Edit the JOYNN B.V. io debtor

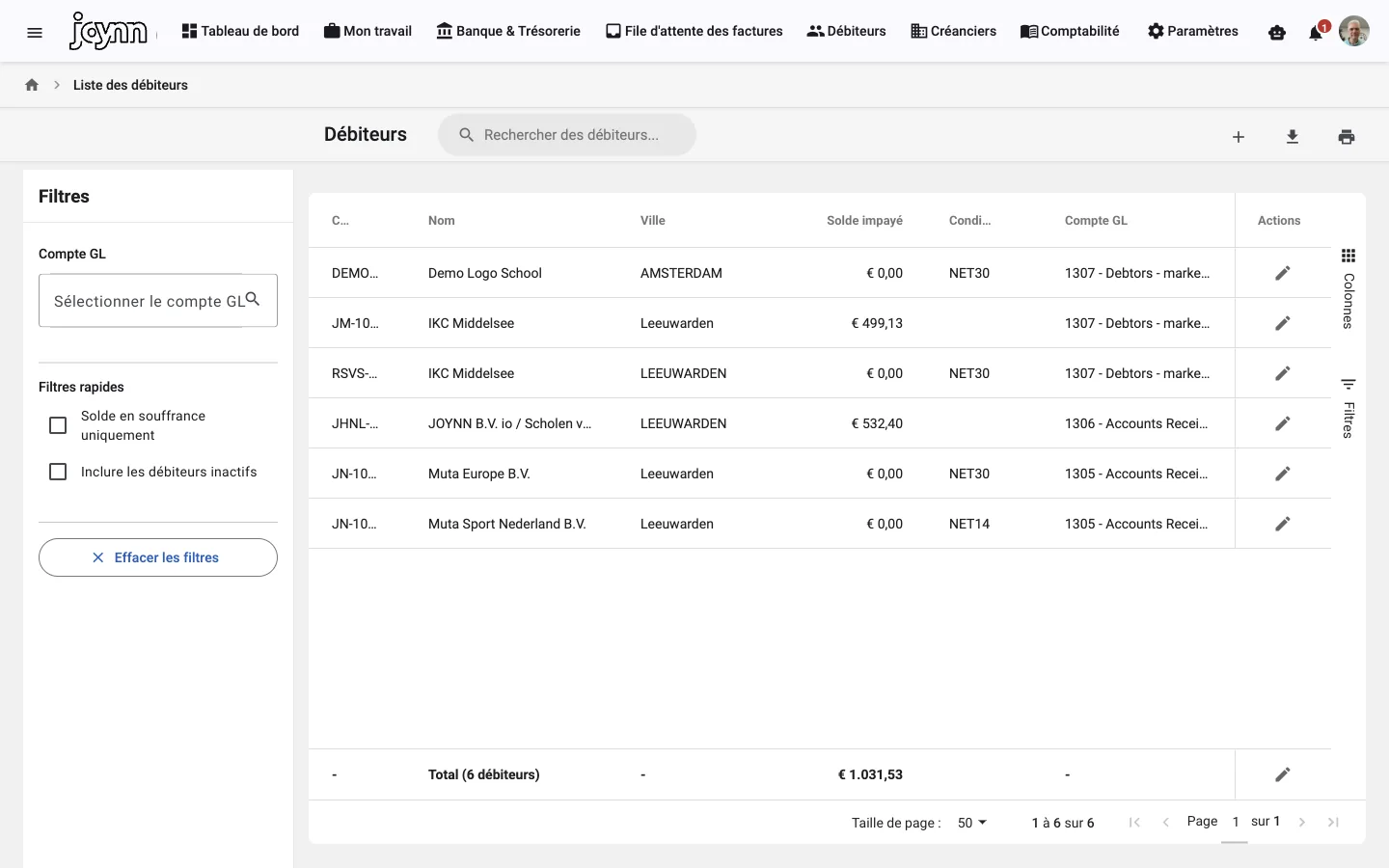point(1283,423)
